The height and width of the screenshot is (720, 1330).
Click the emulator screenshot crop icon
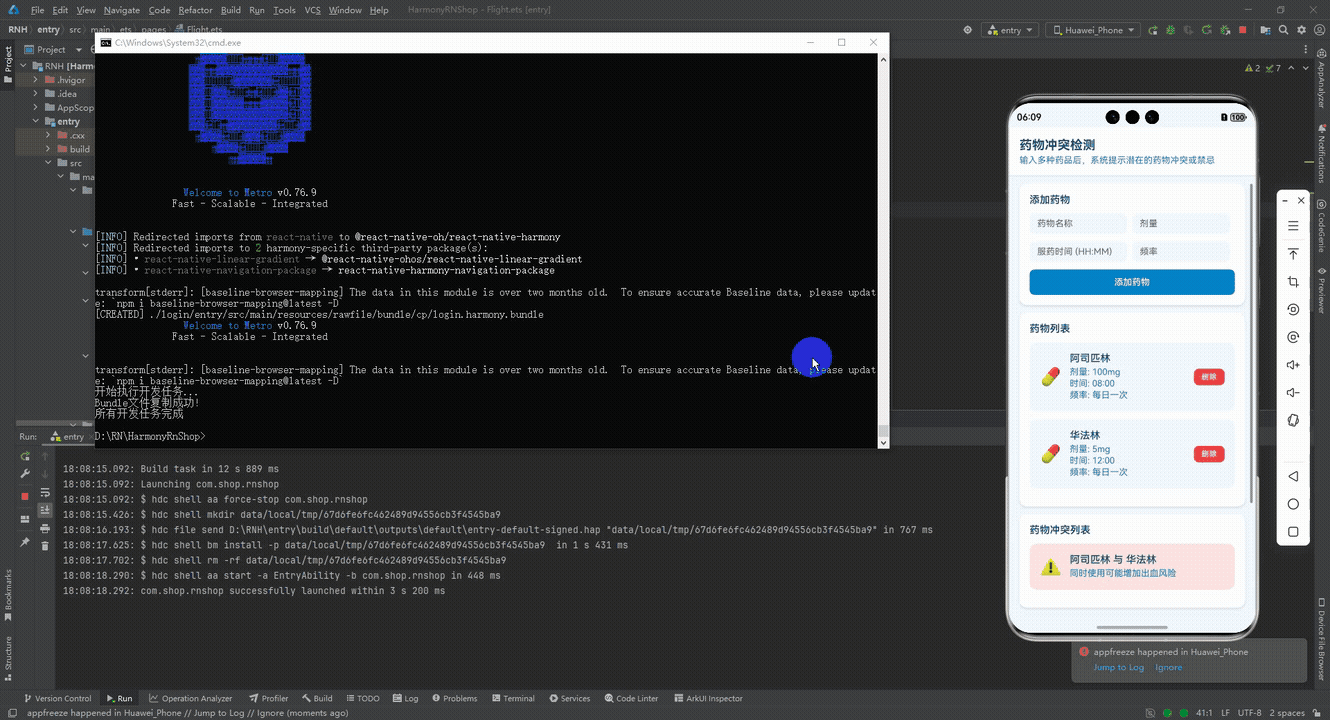[1293, 282]
